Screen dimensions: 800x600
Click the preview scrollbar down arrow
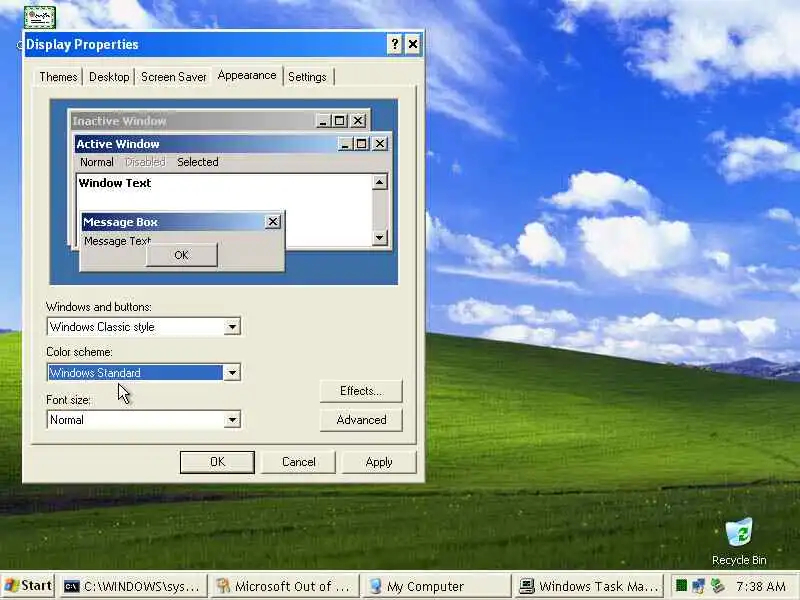pyautogui.click(x=380, y=237)
